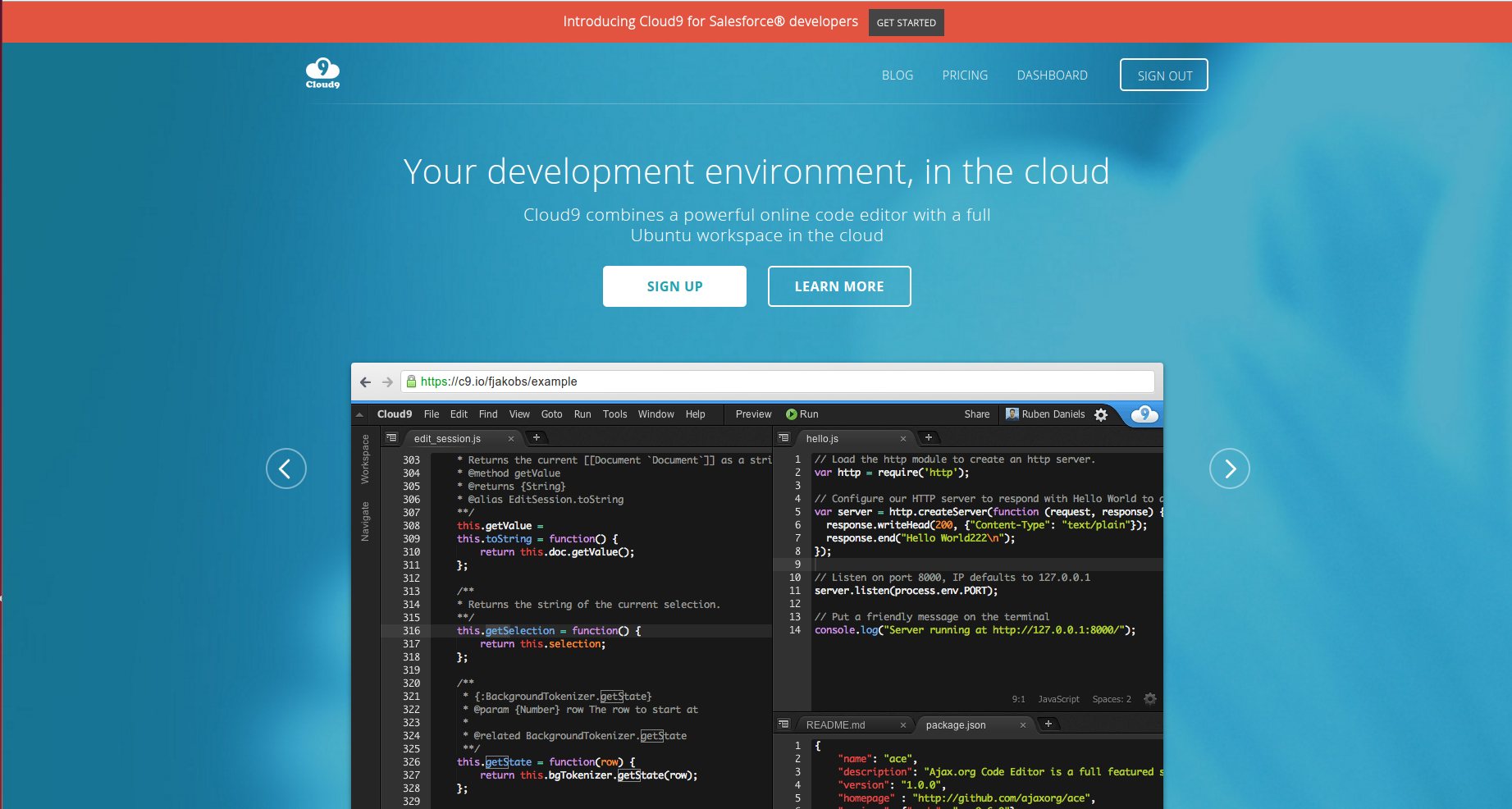
Task: Open the settings gear next to Ruben Daniels
Action: 1101,414
